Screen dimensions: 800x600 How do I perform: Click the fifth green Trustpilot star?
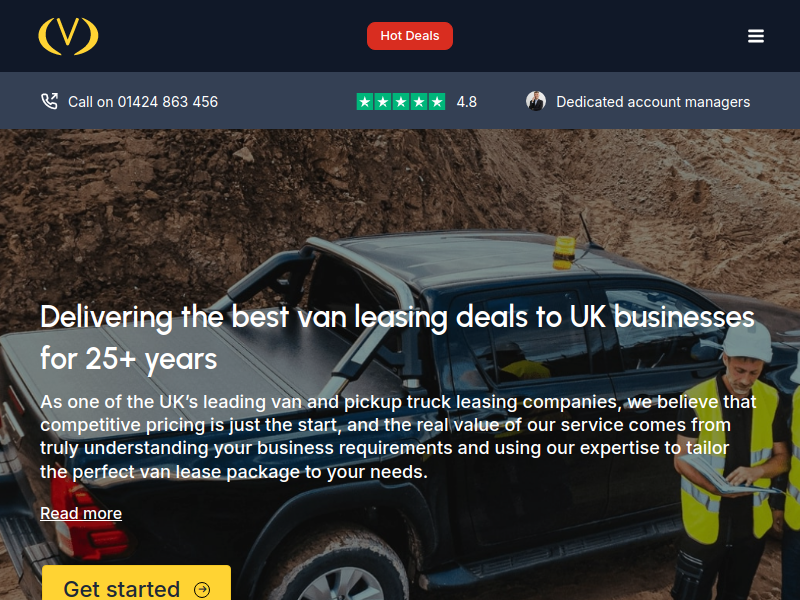pyautogui.click(x=437, y=102)
